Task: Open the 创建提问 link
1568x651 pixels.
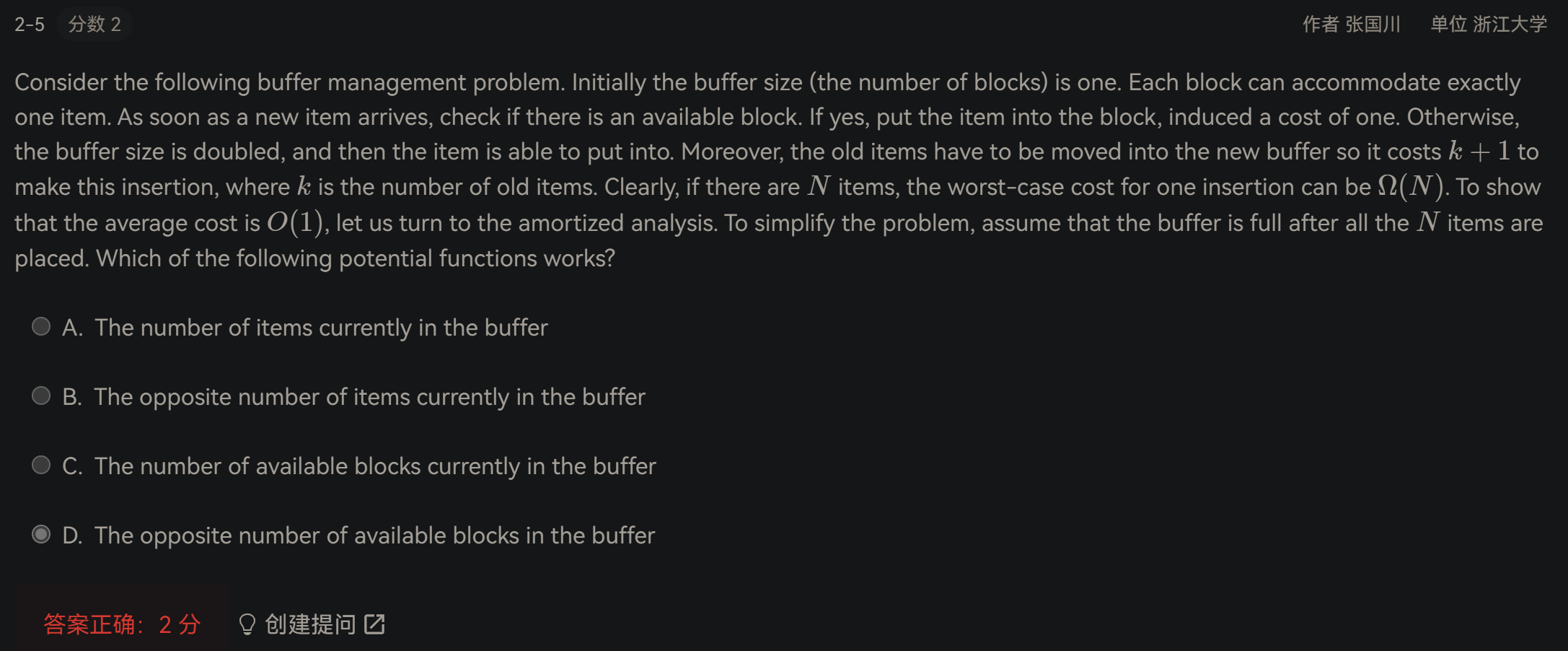Action: [x=310, y=624]
